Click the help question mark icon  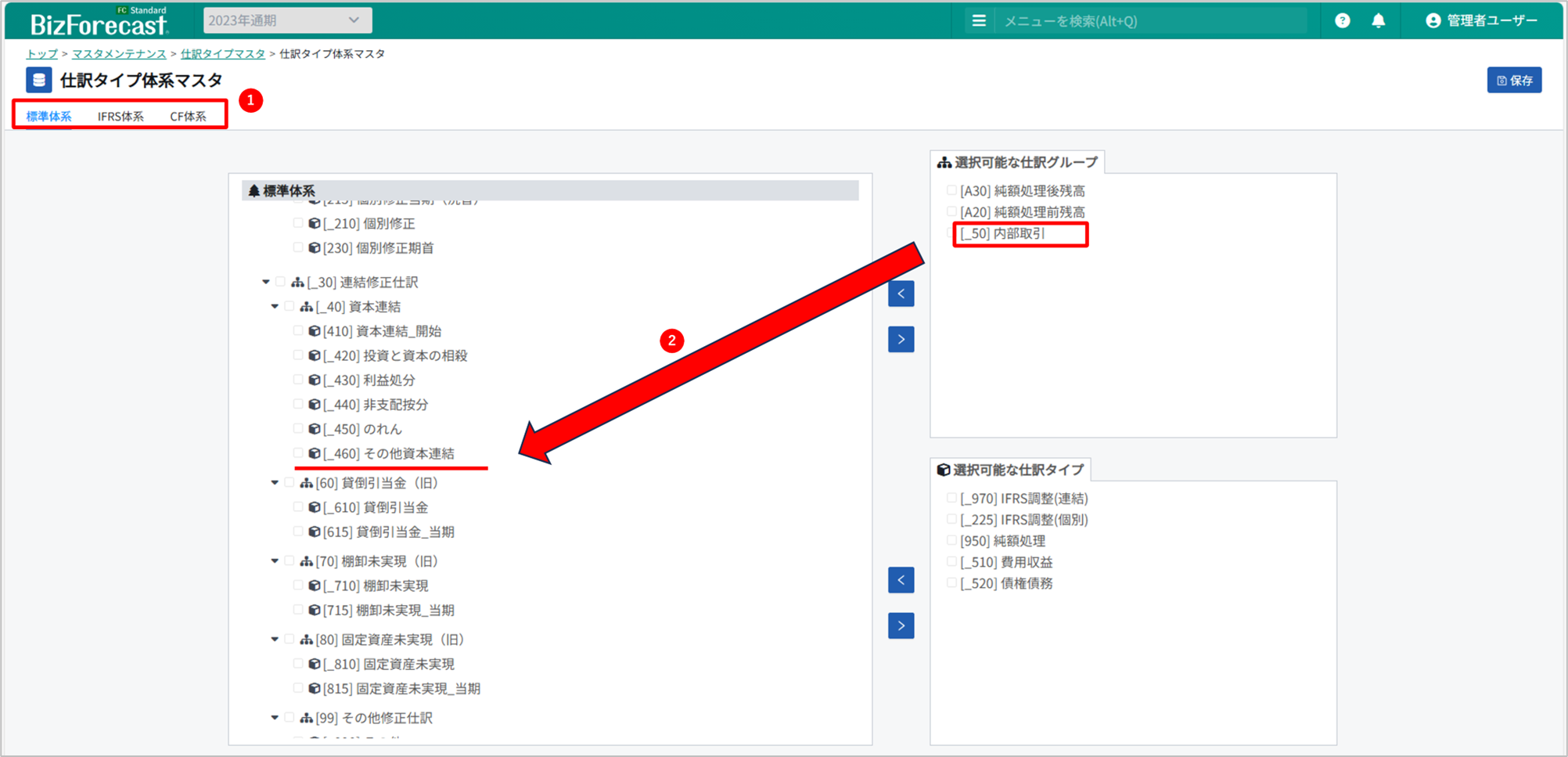pos(1342,21)
